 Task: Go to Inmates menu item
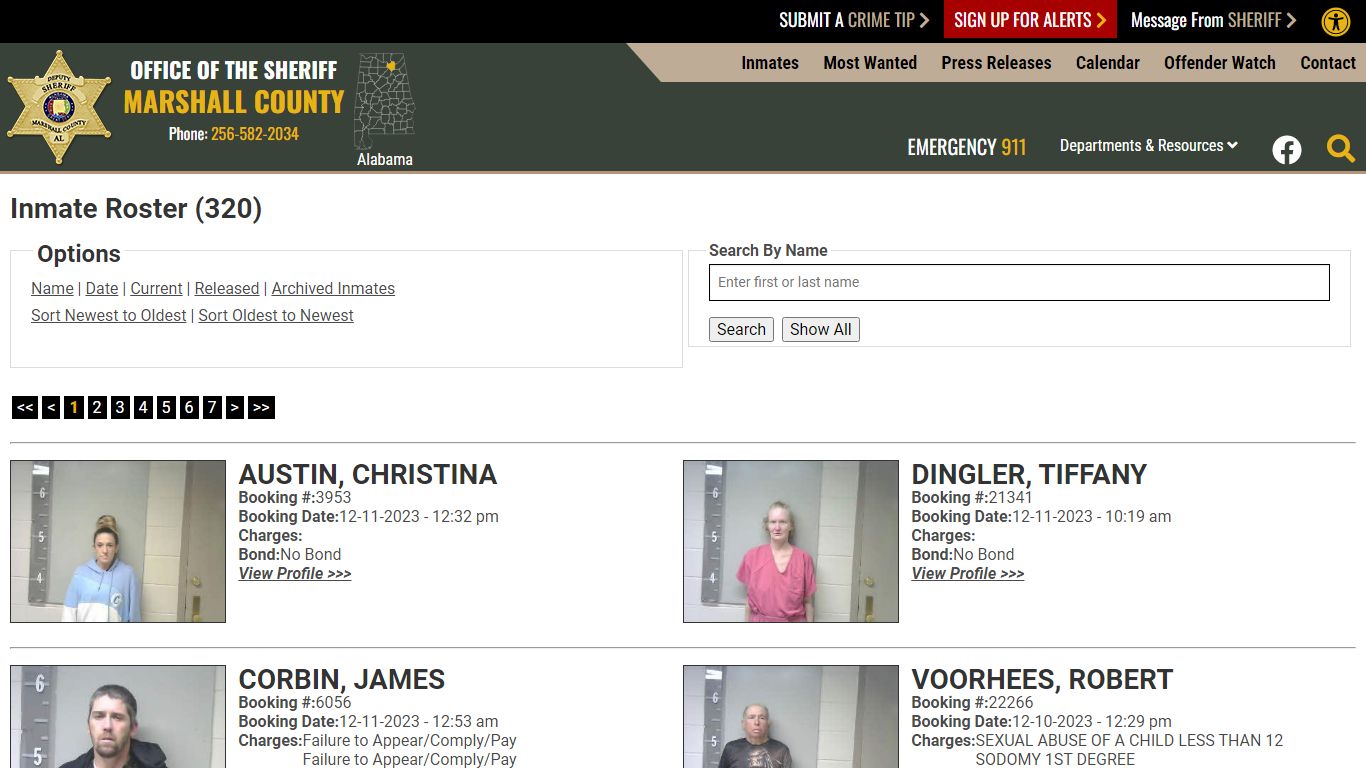pos(770,62)
